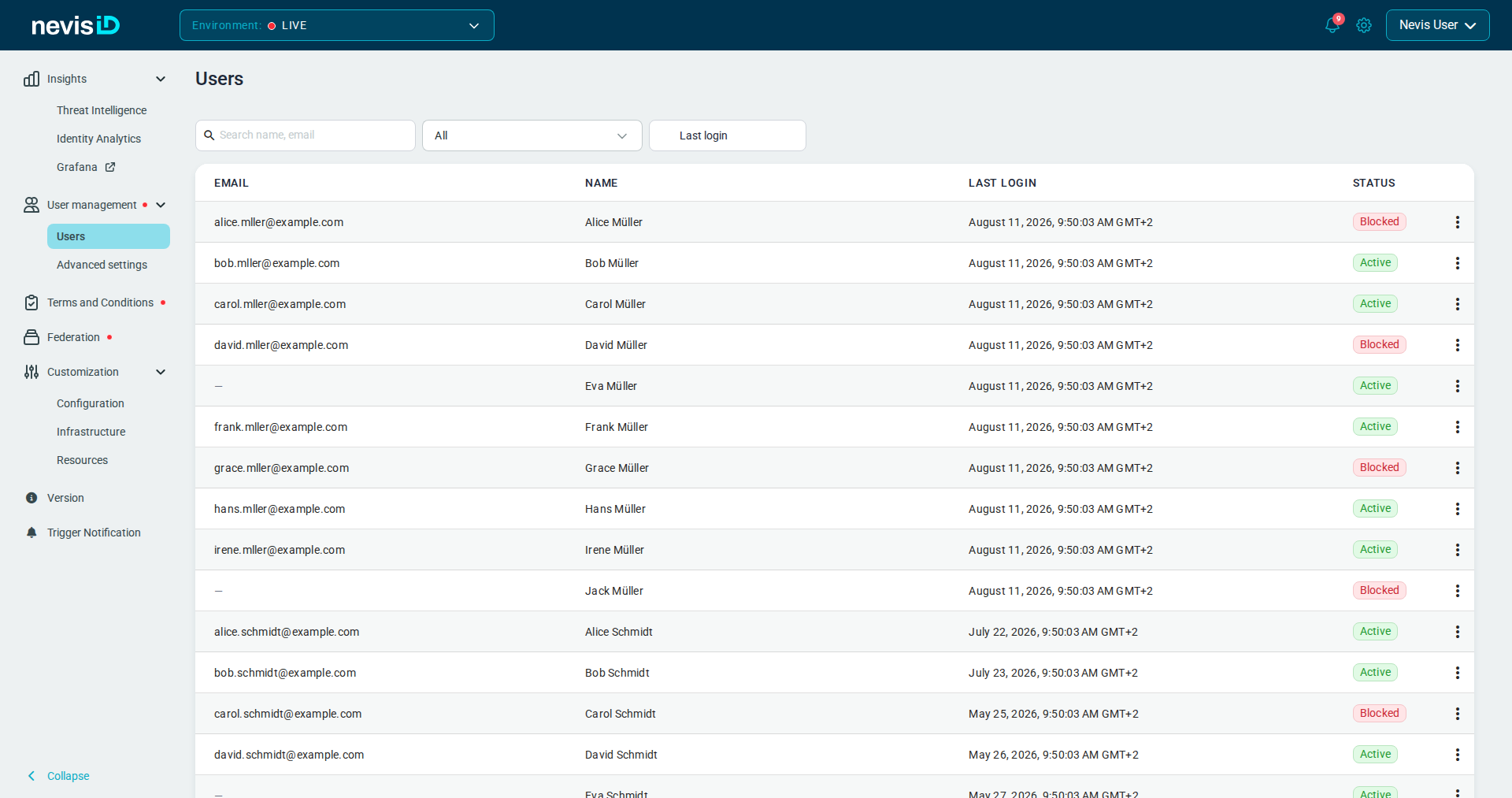Open Identity Analytics page
This screenshot has width=1512, height=798.
98,139
